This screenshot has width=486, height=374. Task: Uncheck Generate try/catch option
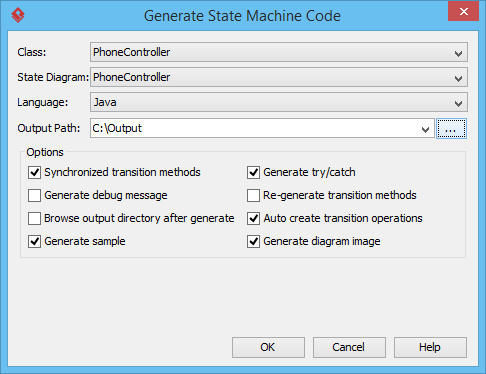pos(253,172)
